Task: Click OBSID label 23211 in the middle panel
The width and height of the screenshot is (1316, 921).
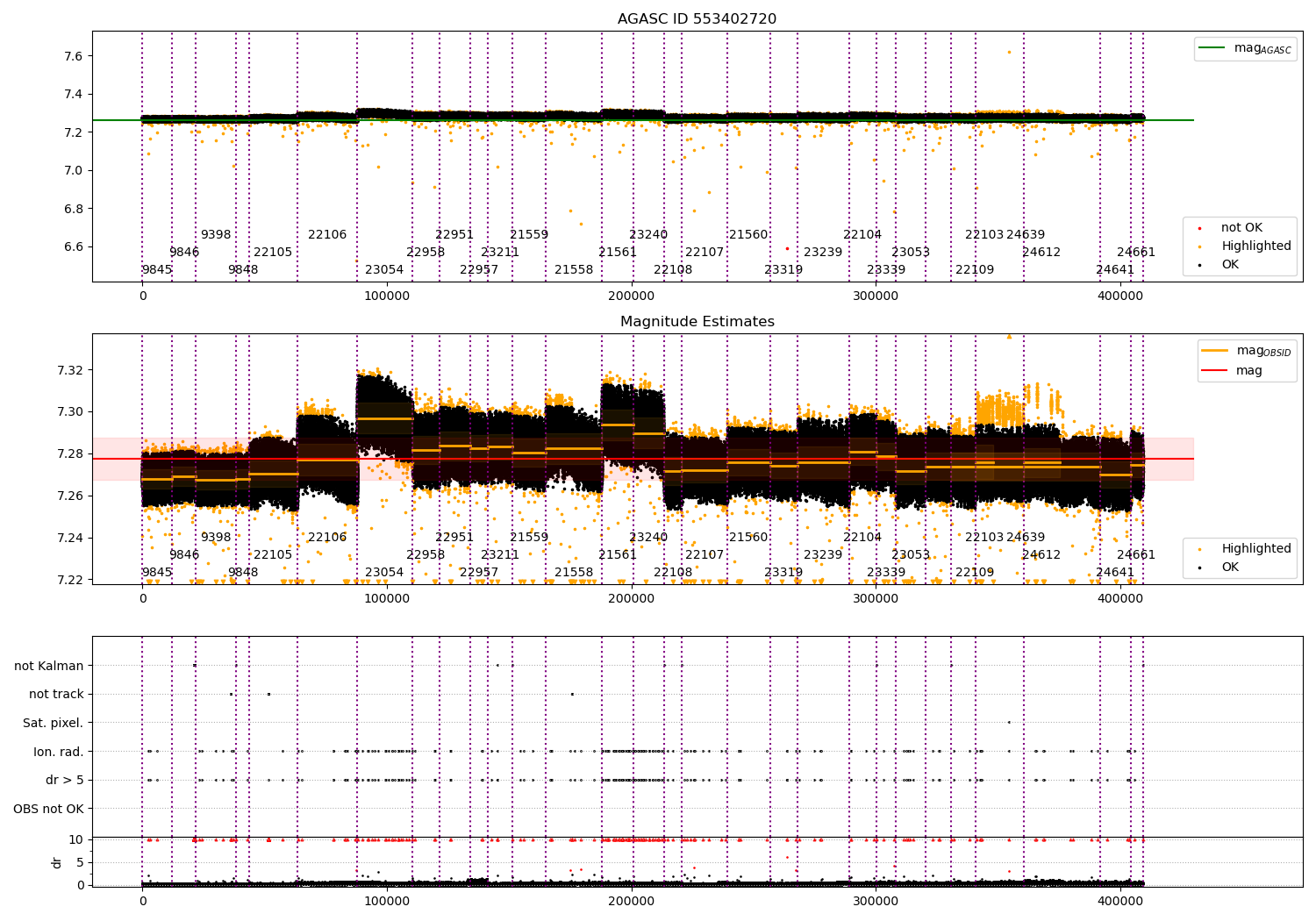Action: [500, 555]
